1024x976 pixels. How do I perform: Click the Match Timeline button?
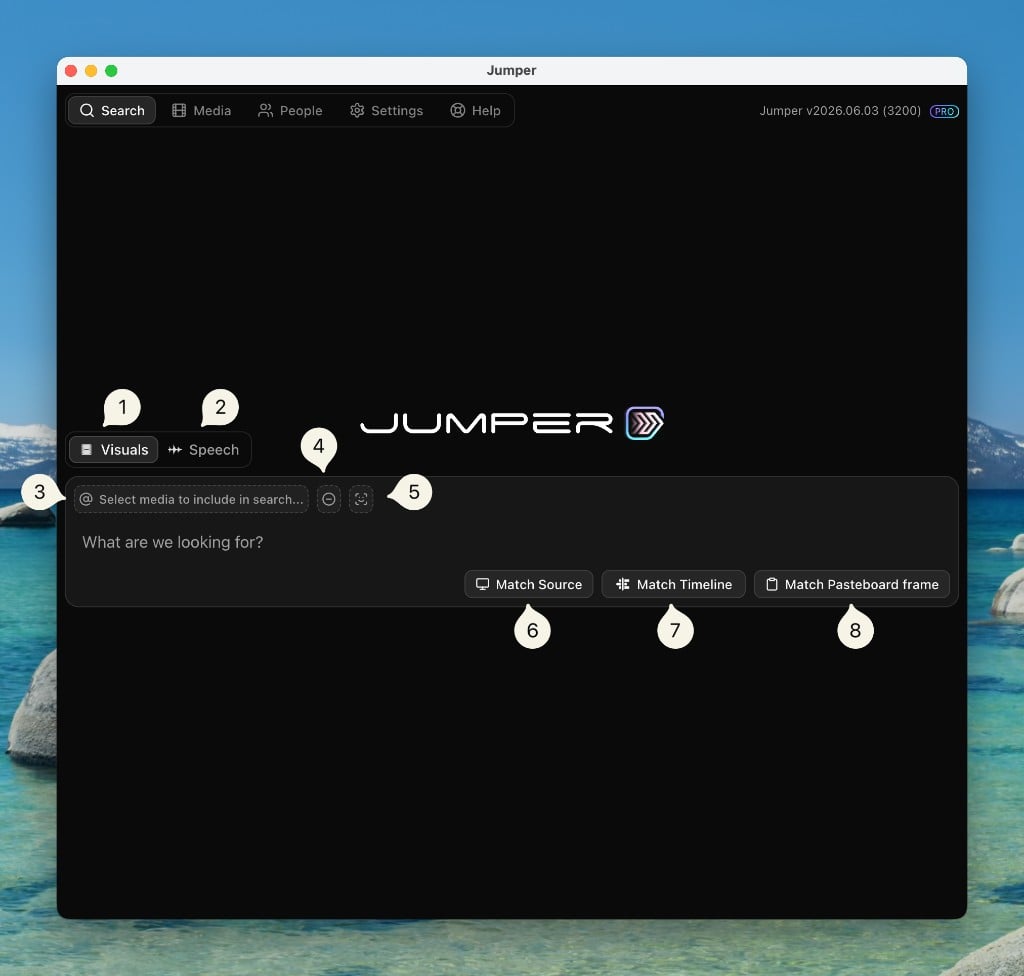673,584
